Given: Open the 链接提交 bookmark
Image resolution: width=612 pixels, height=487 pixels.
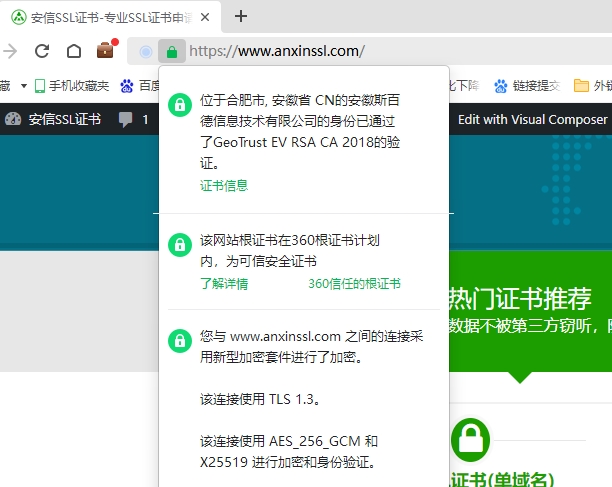Looking at the screenshot, I should [527, 85].
